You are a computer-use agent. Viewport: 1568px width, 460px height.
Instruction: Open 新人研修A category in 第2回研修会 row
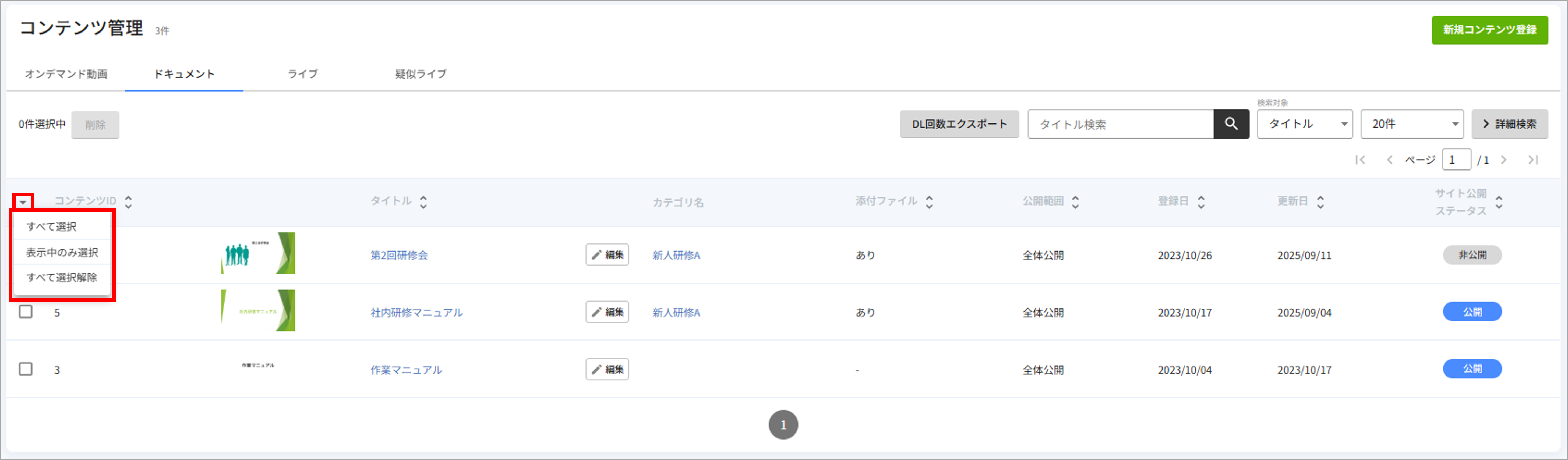click(676, 256)
